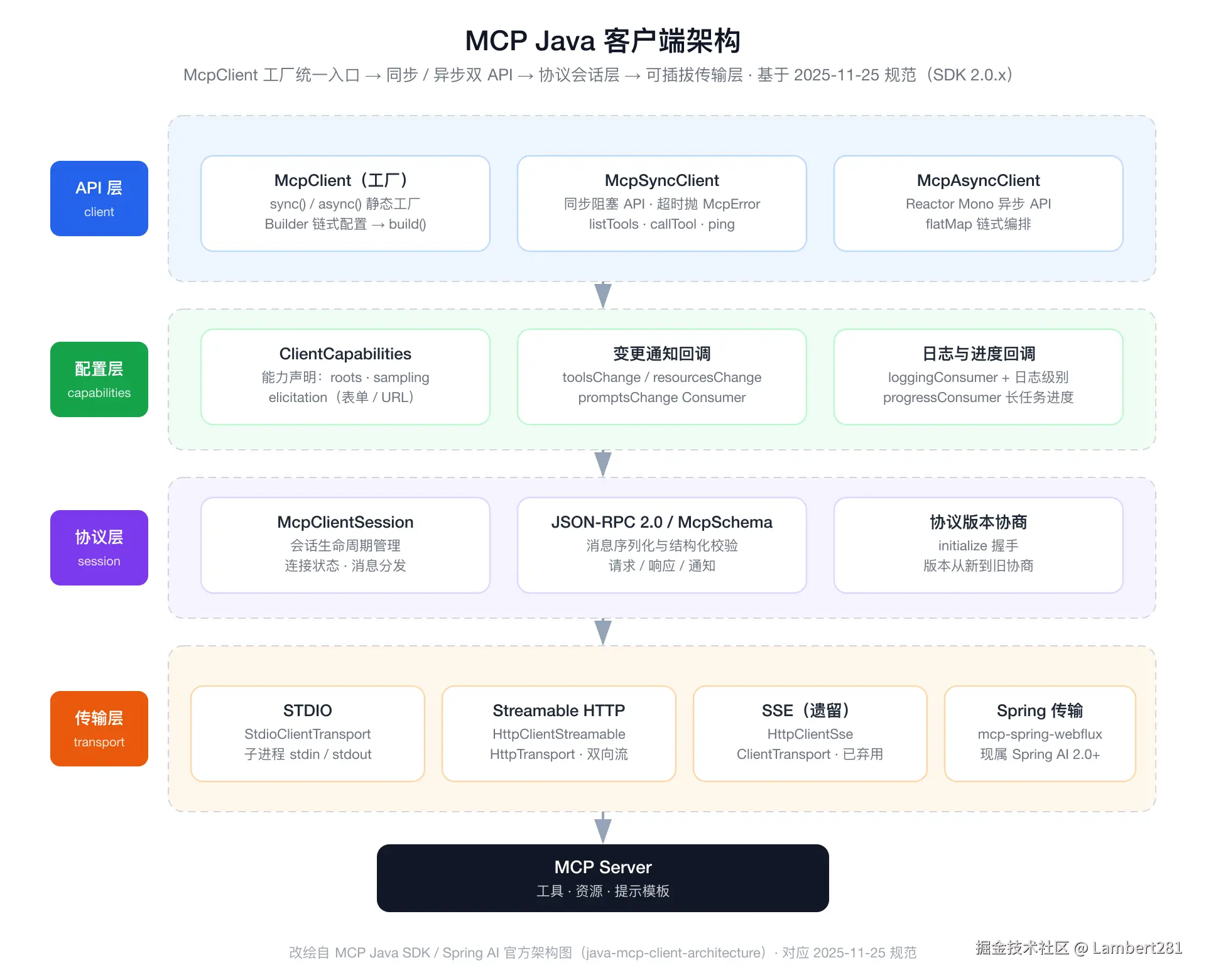
Task: Click the text Reactor Mono 异步 API
Action: (979, 204)
